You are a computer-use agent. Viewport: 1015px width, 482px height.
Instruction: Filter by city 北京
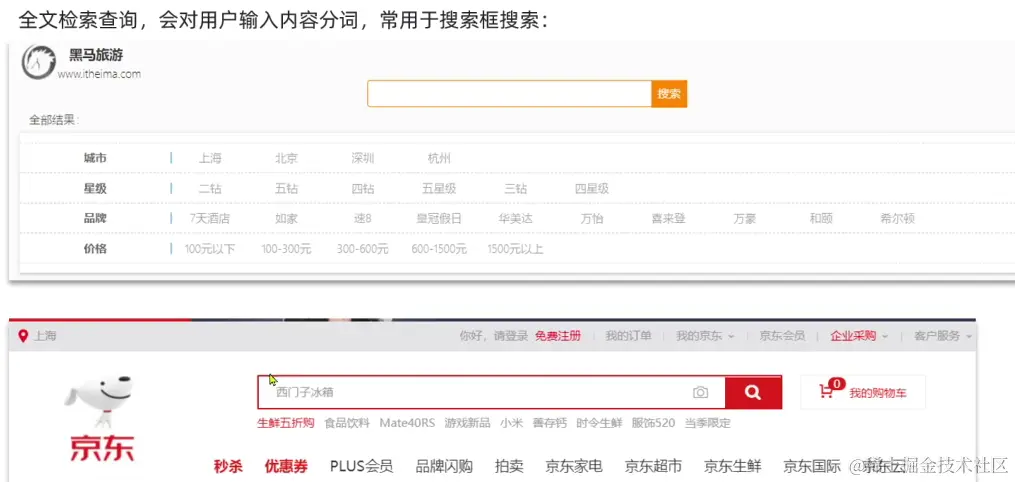point(286,159)
